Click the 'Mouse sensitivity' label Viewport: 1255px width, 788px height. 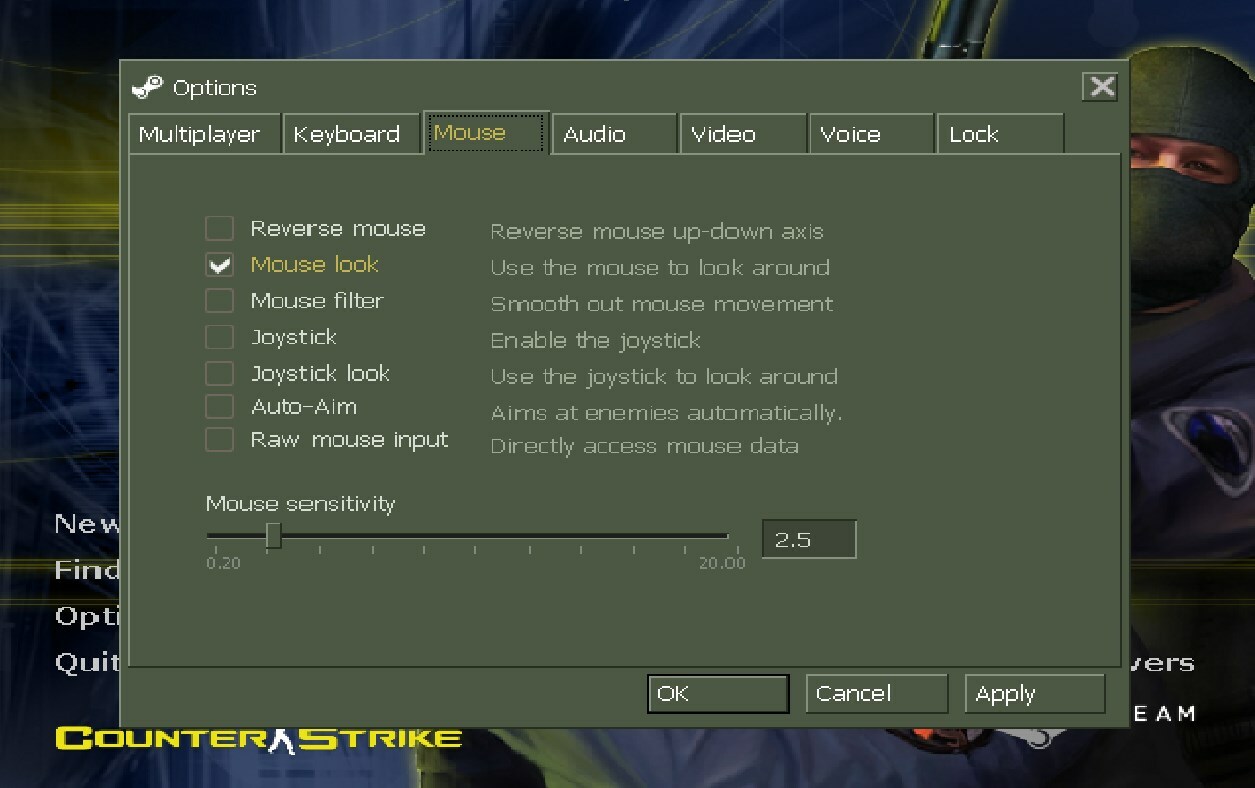(300, 504)
